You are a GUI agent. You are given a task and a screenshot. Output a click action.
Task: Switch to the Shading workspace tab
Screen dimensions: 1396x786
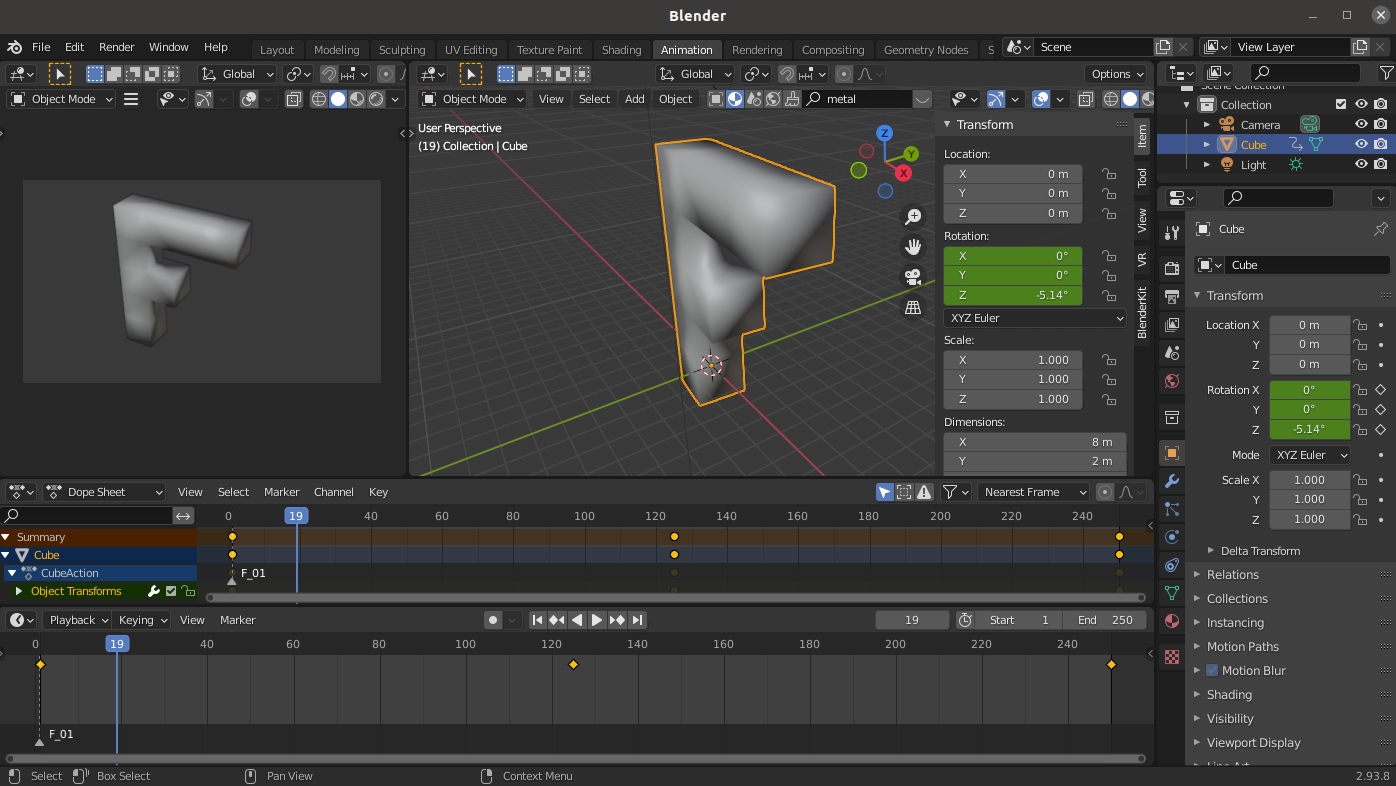tap(621, 50)
